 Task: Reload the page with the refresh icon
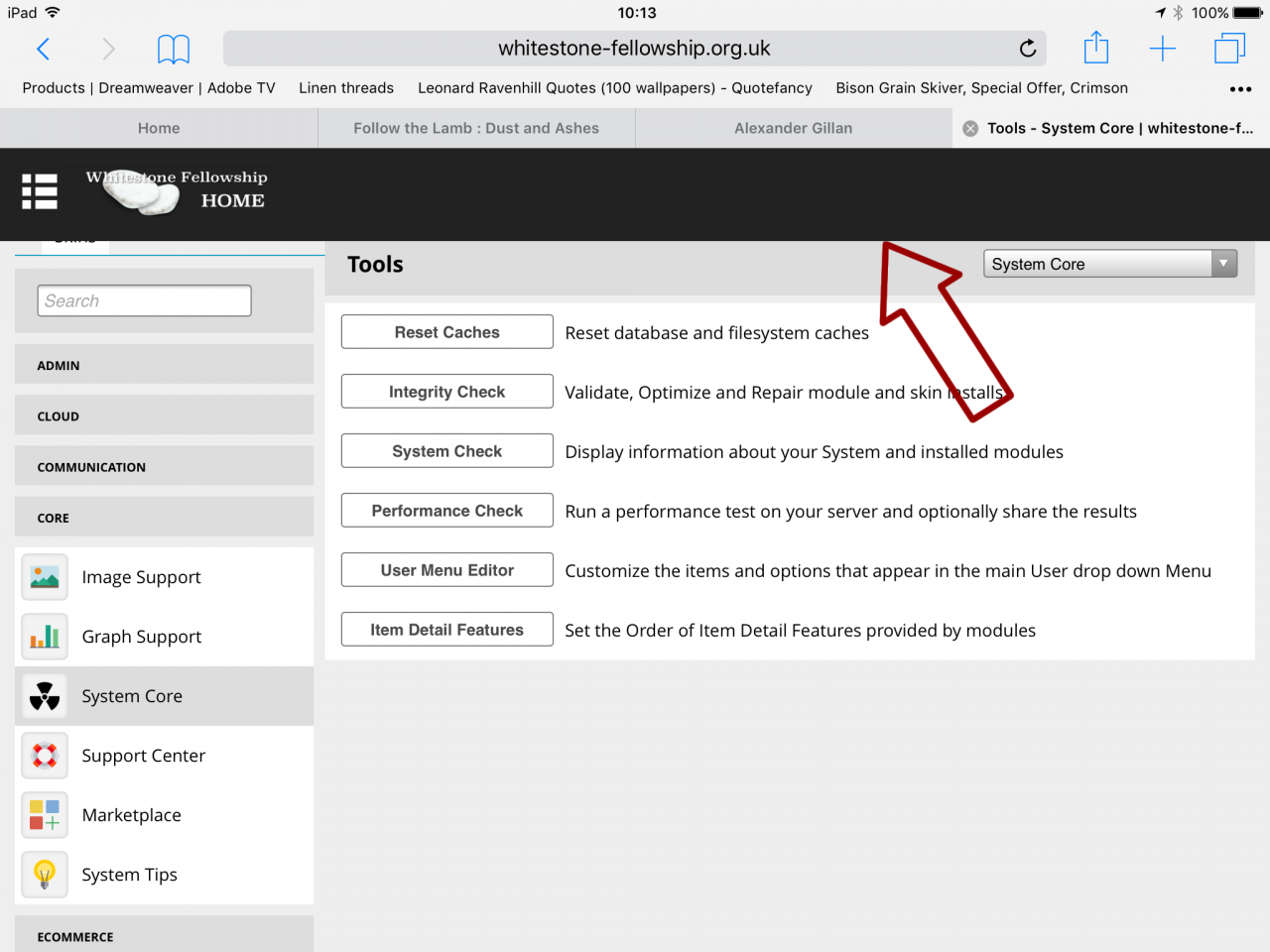tap(1028, 48)
